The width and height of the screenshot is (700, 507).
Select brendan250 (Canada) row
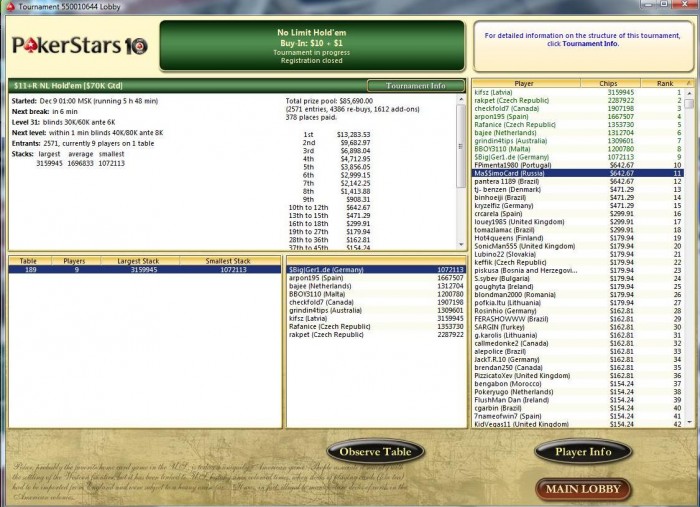pos(578,368)
